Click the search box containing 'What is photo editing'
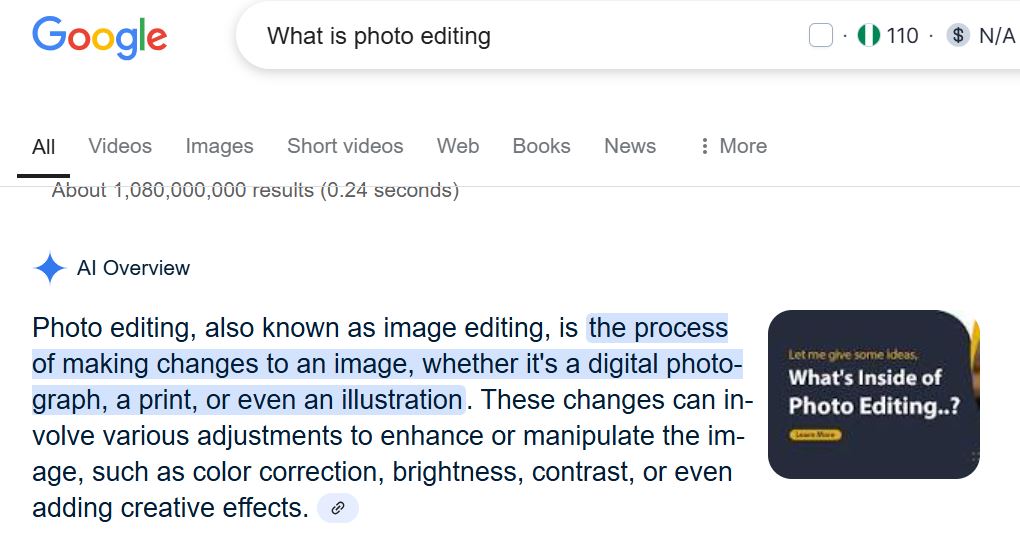The height and width of the screenshot is (548, 1020). coord(500,37)
